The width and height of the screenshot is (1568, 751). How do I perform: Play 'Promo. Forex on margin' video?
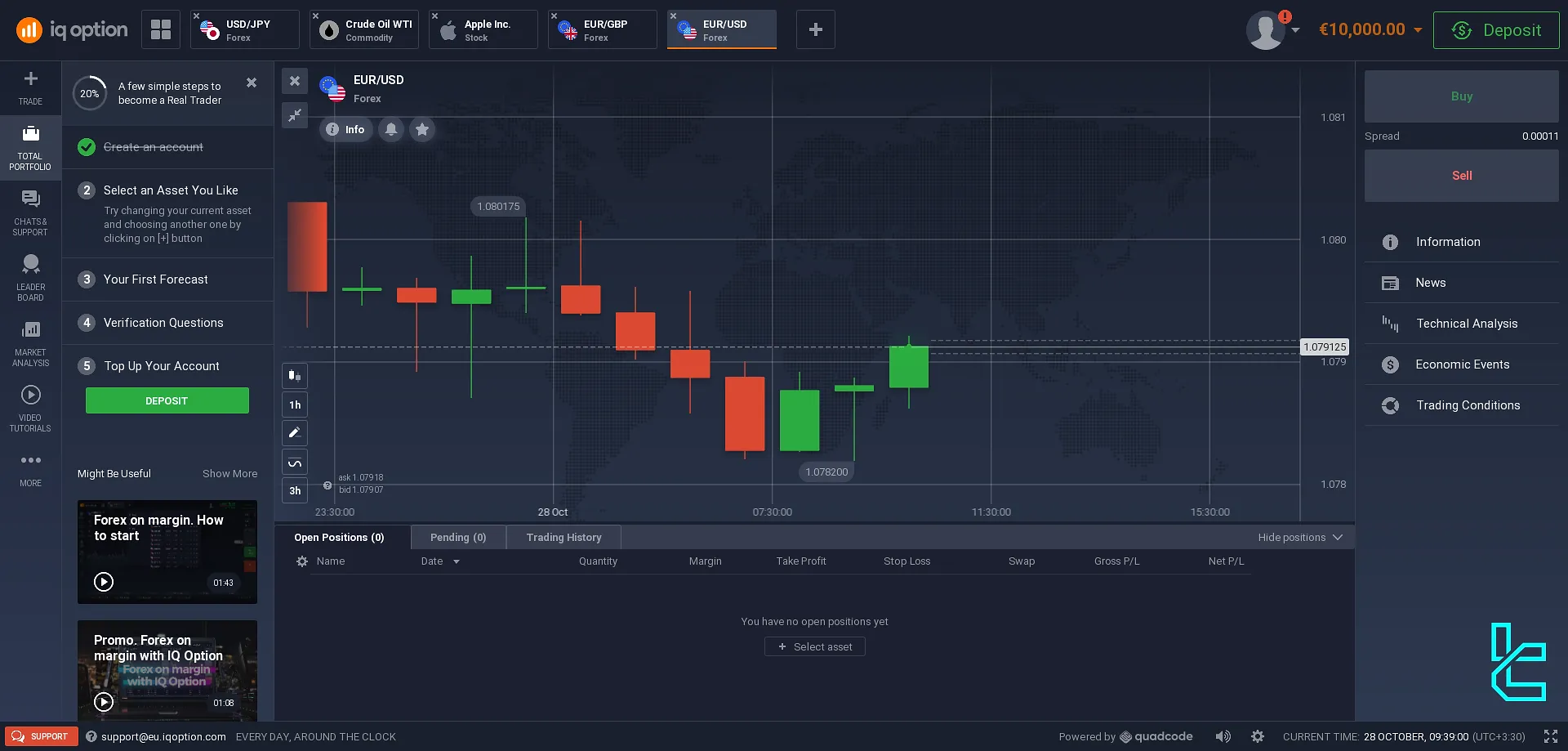pos(104,702)
